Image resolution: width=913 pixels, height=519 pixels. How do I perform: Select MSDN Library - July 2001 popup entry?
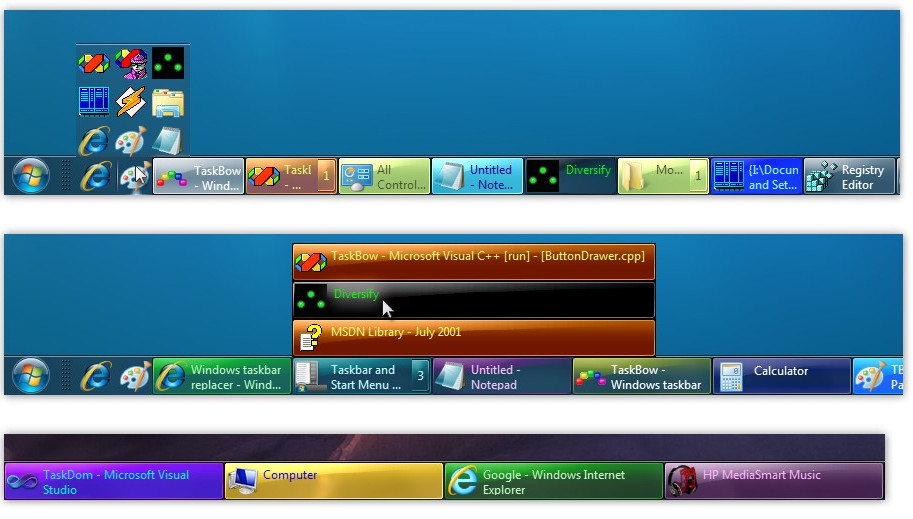pos(474,338)
